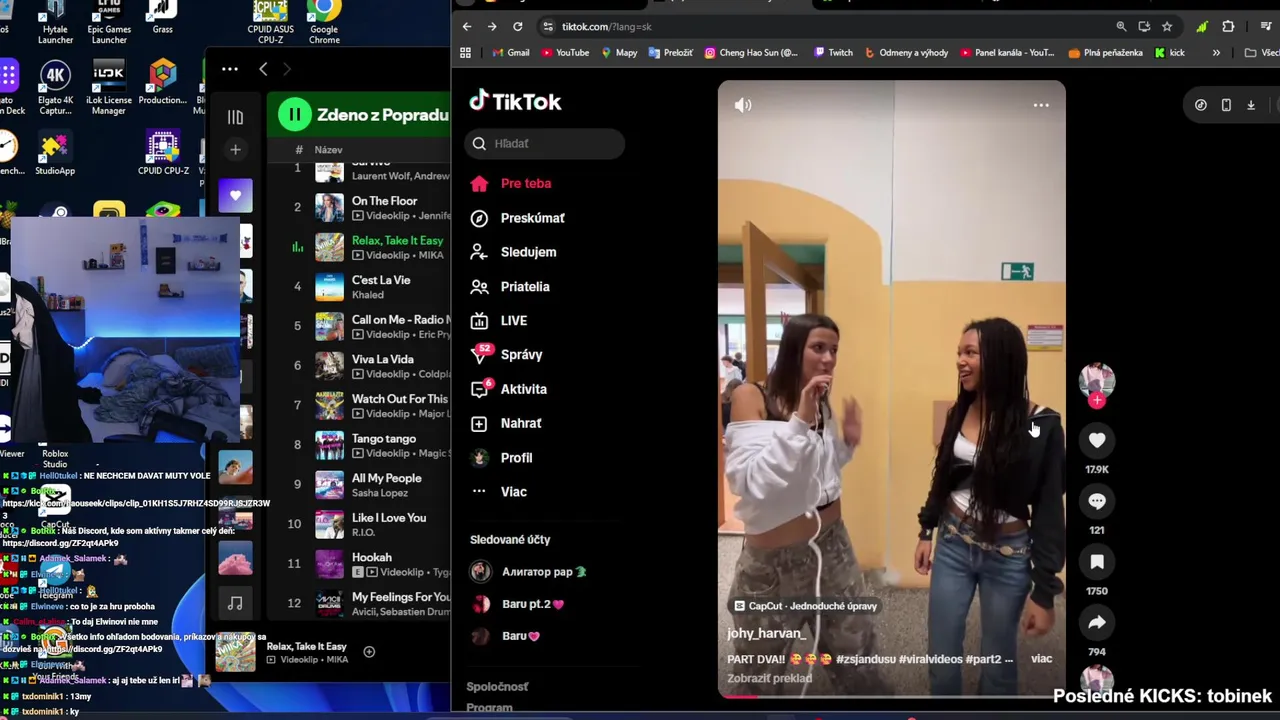Open Pre teba feed
This screenshot has height=720, width=1280.
pos(511,183)
